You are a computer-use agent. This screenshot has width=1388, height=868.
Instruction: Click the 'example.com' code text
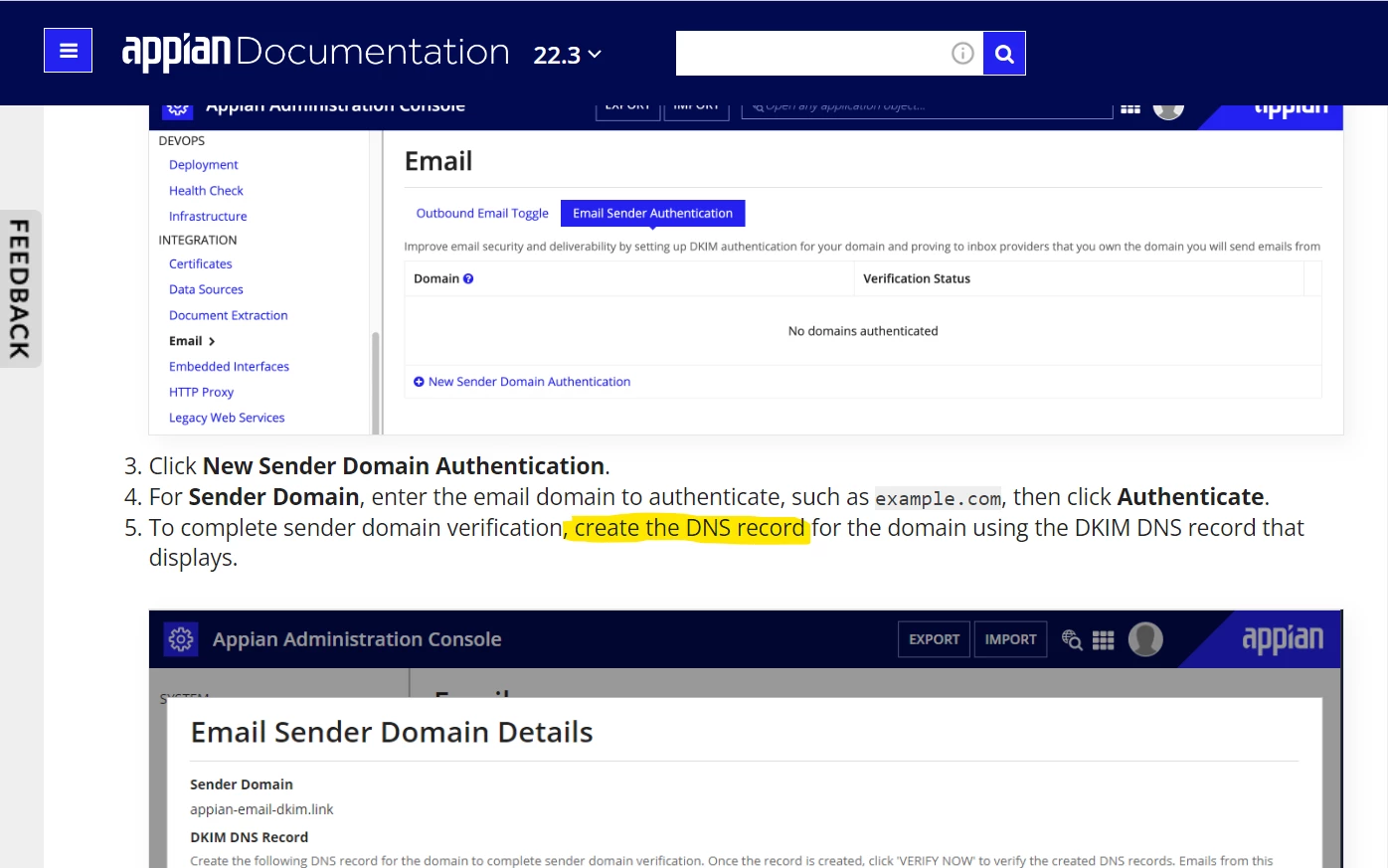[x=938, y=499]
